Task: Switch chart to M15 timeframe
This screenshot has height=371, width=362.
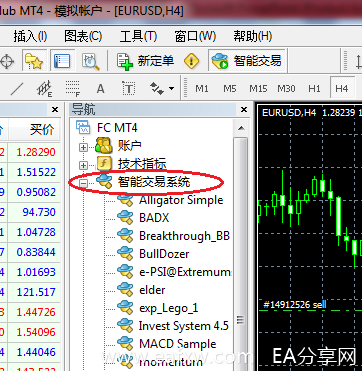Action: [258, 89]
